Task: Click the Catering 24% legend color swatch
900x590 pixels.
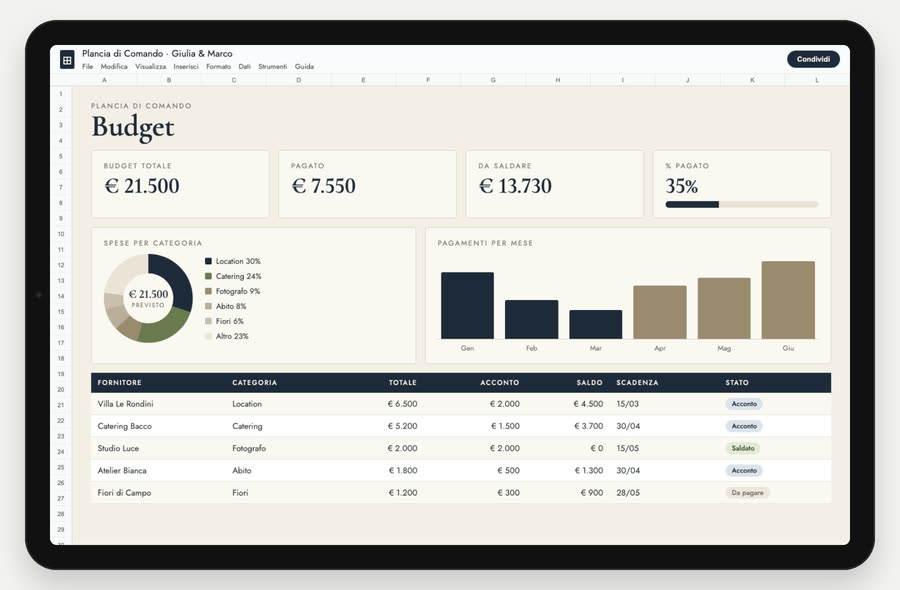Action: click(x=208, y=276)
